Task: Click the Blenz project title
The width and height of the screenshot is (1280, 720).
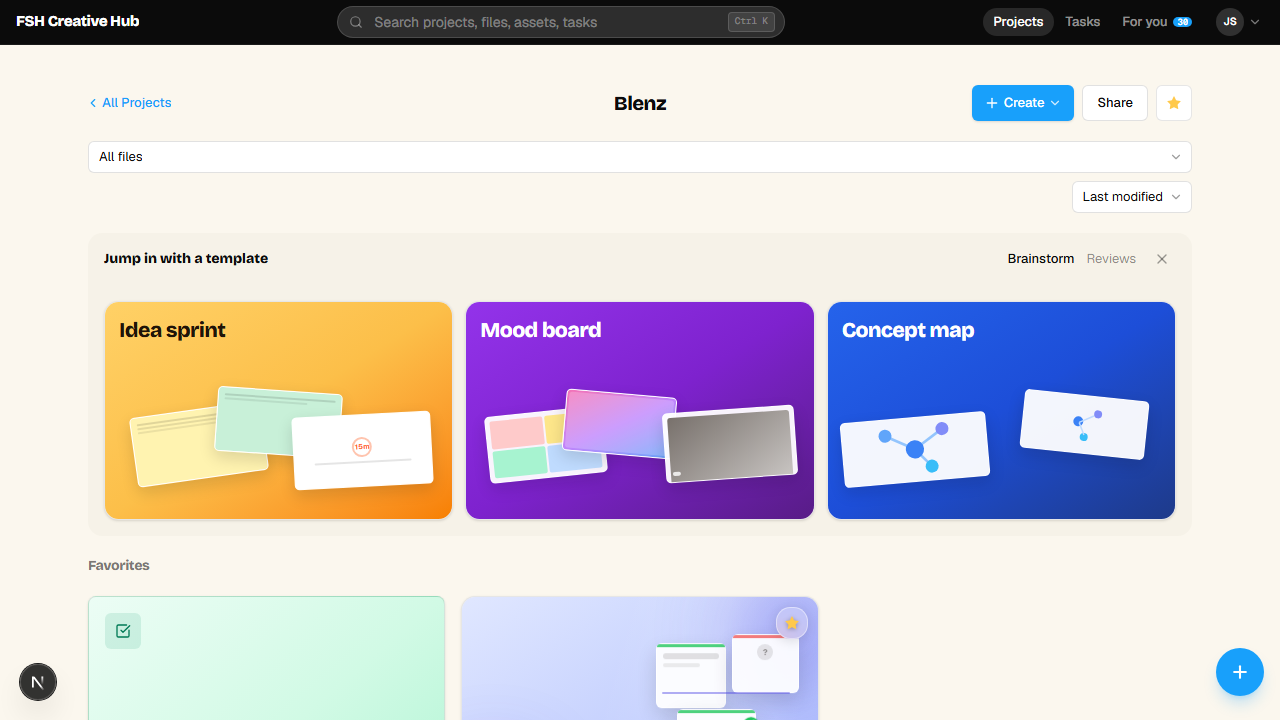Action: tap(640, 103)
